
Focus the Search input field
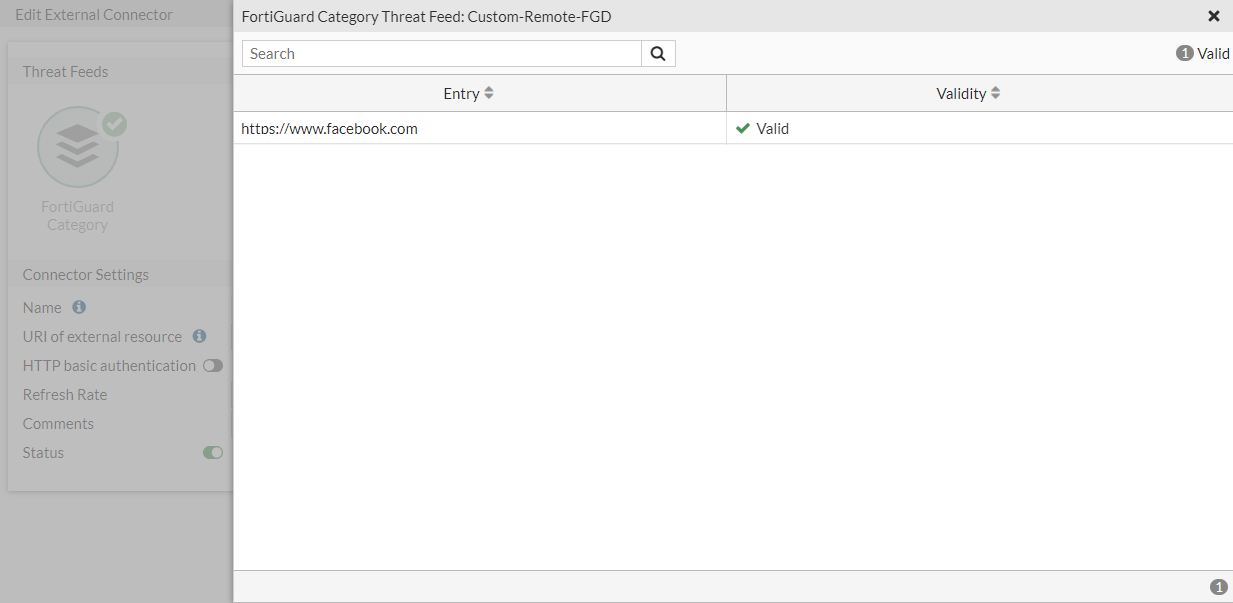point(441,54)
